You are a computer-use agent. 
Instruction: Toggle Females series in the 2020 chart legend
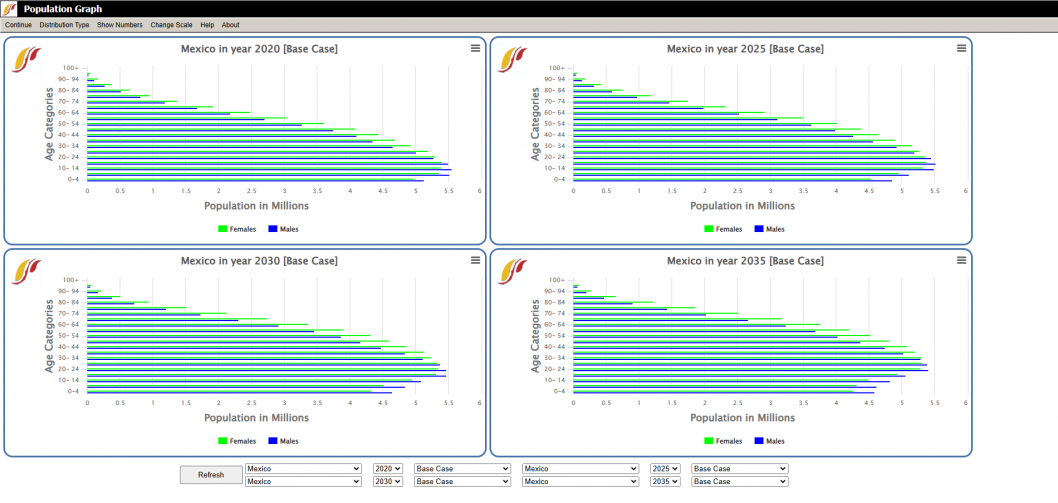(x=237, y=229)
